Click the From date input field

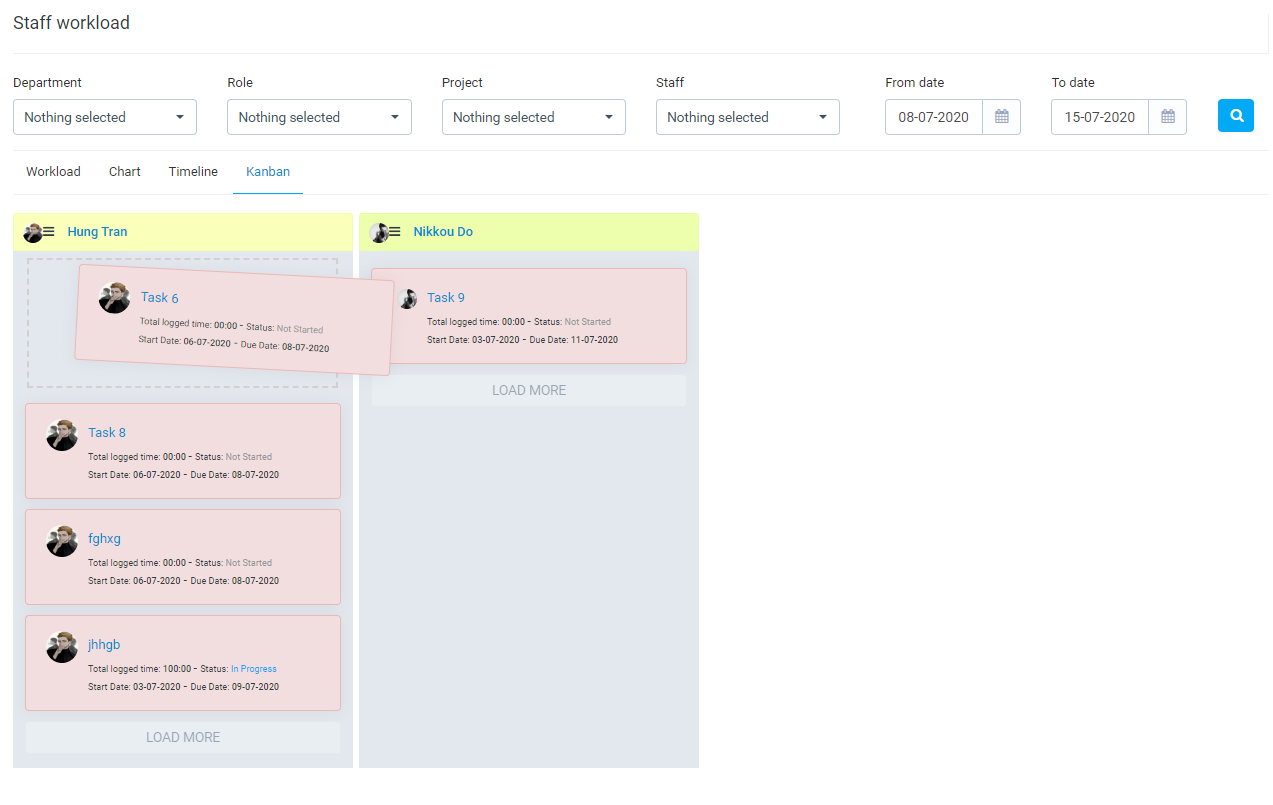coord(933,117)
